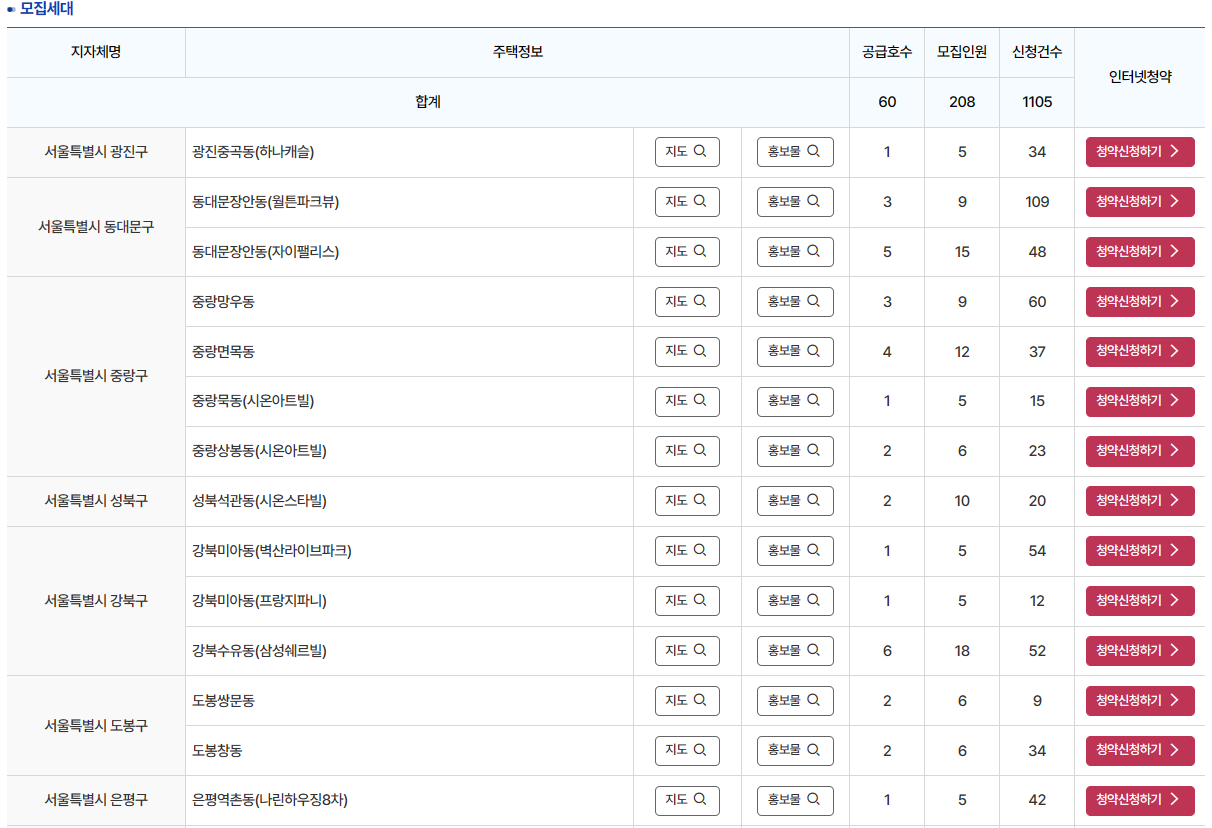Select the total 신청건수 value 1105
1212x828 pixels.
1037,102
